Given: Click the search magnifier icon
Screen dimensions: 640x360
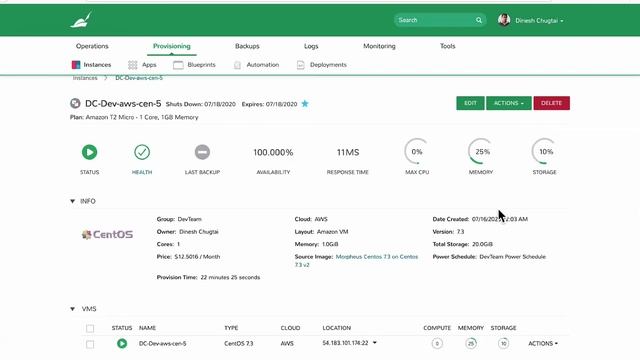Looking at the screenshot, I should coord(478,20).
